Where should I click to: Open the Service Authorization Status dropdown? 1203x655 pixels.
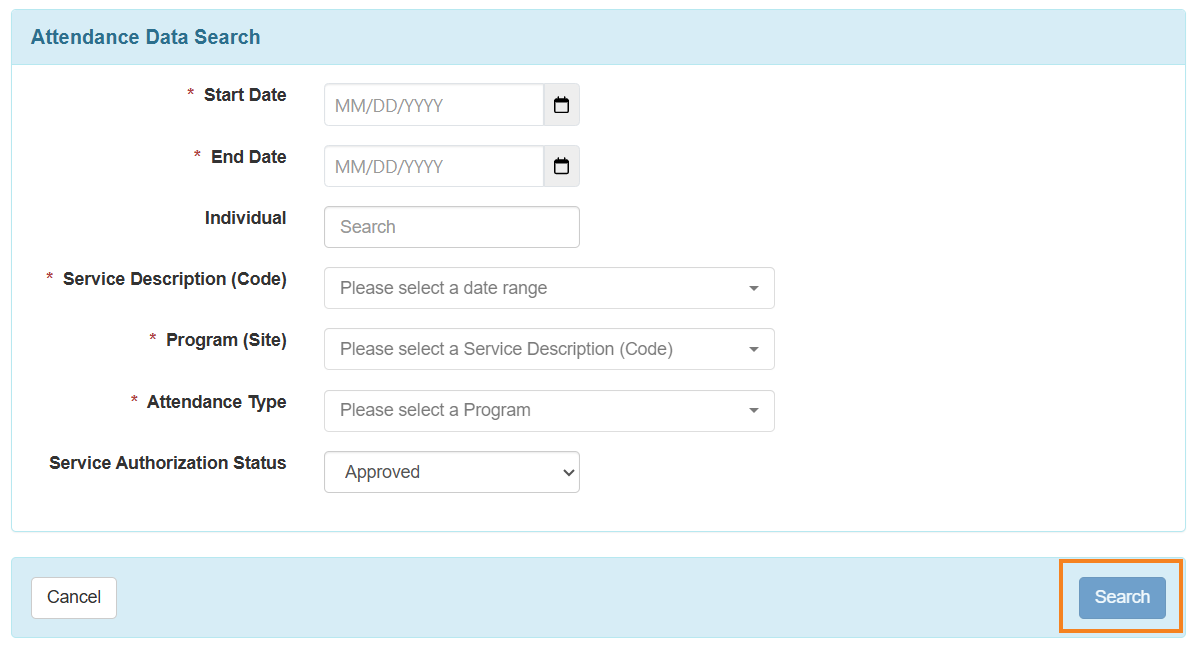point(452,472)
